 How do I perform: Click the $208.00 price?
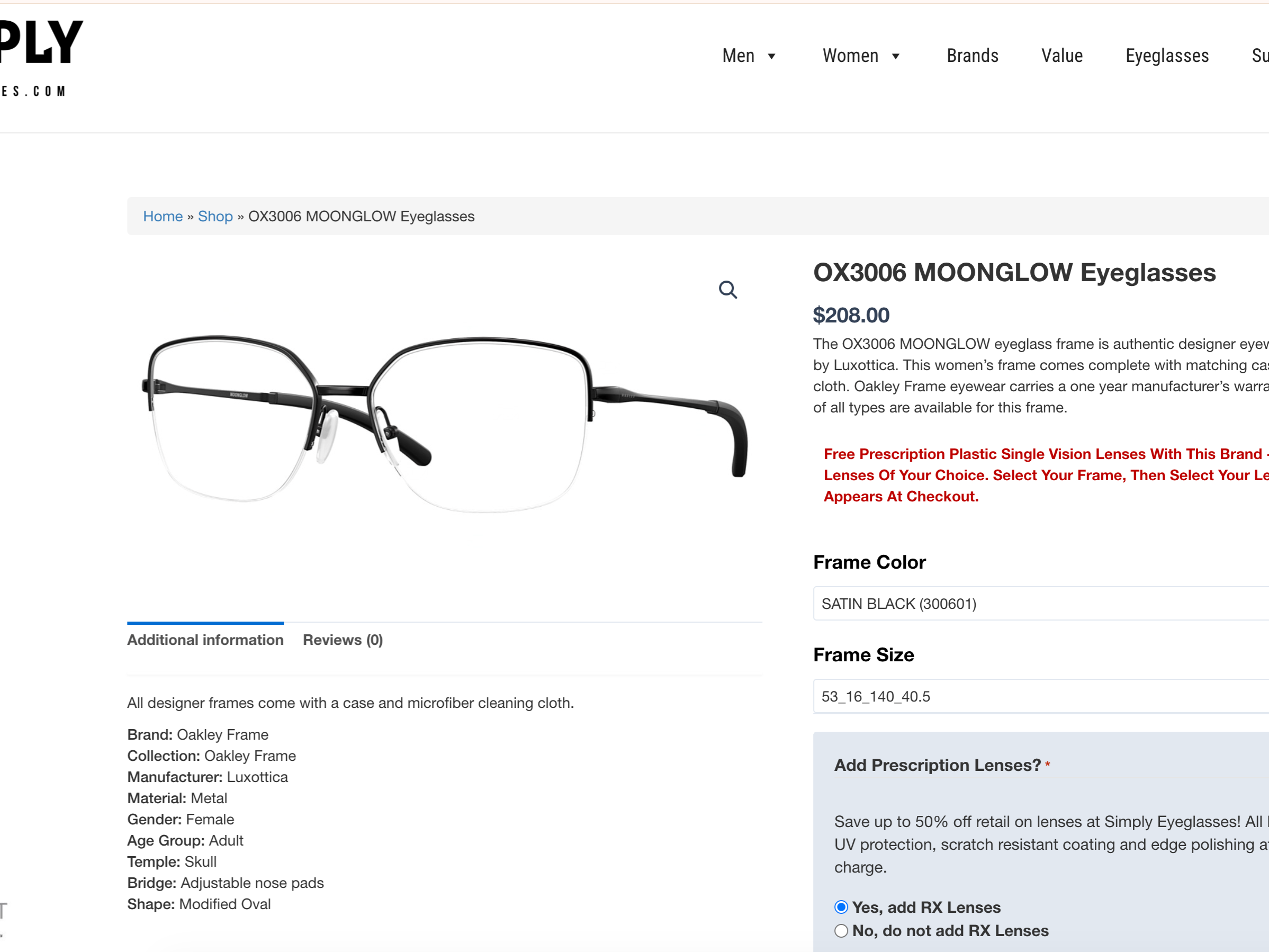[x=851, y=315]
